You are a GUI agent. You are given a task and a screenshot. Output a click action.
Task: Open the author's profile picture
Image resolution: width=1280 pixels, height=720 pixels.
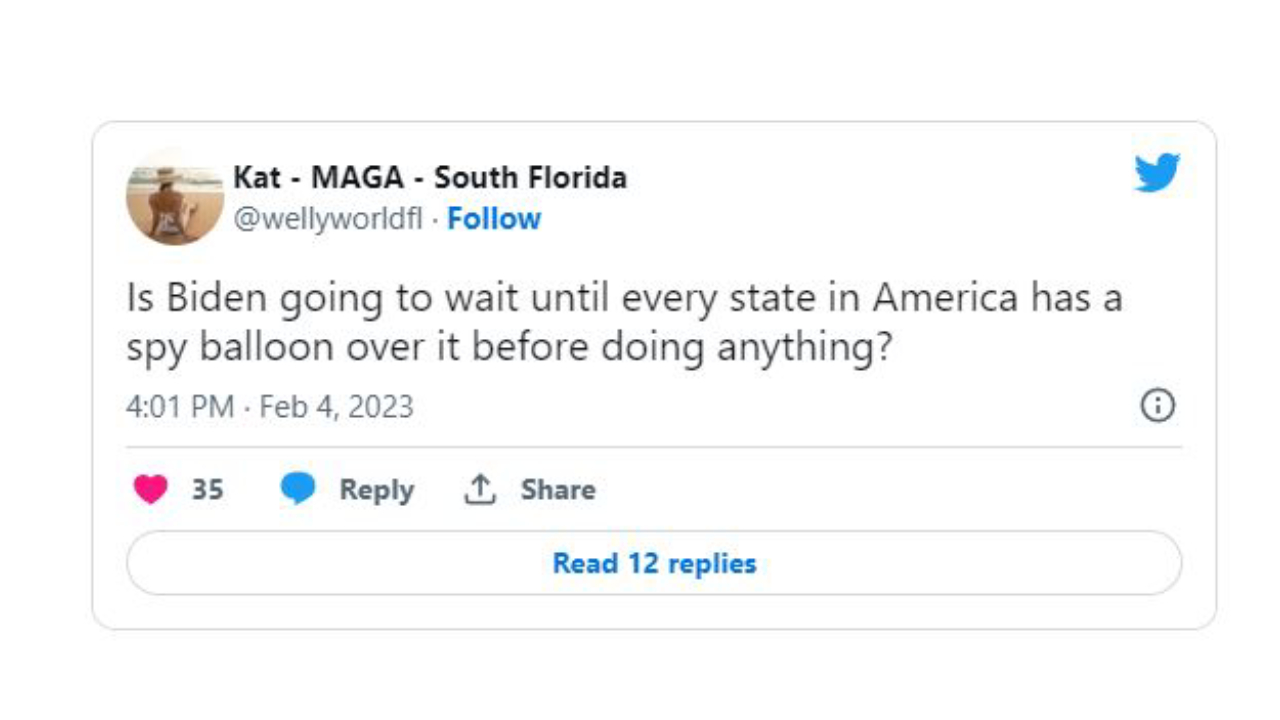[175, 197]
